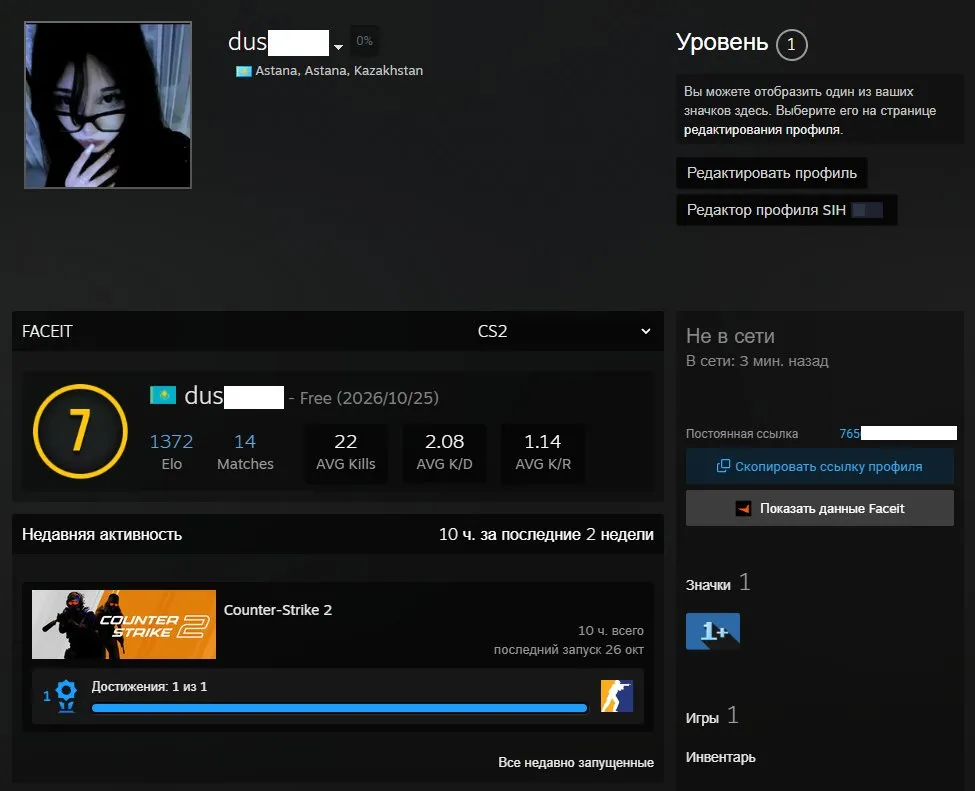This screenshot has height=791, width=975.
Task: Open 'Все недавно запущенные' link
Action: point(576,762)
